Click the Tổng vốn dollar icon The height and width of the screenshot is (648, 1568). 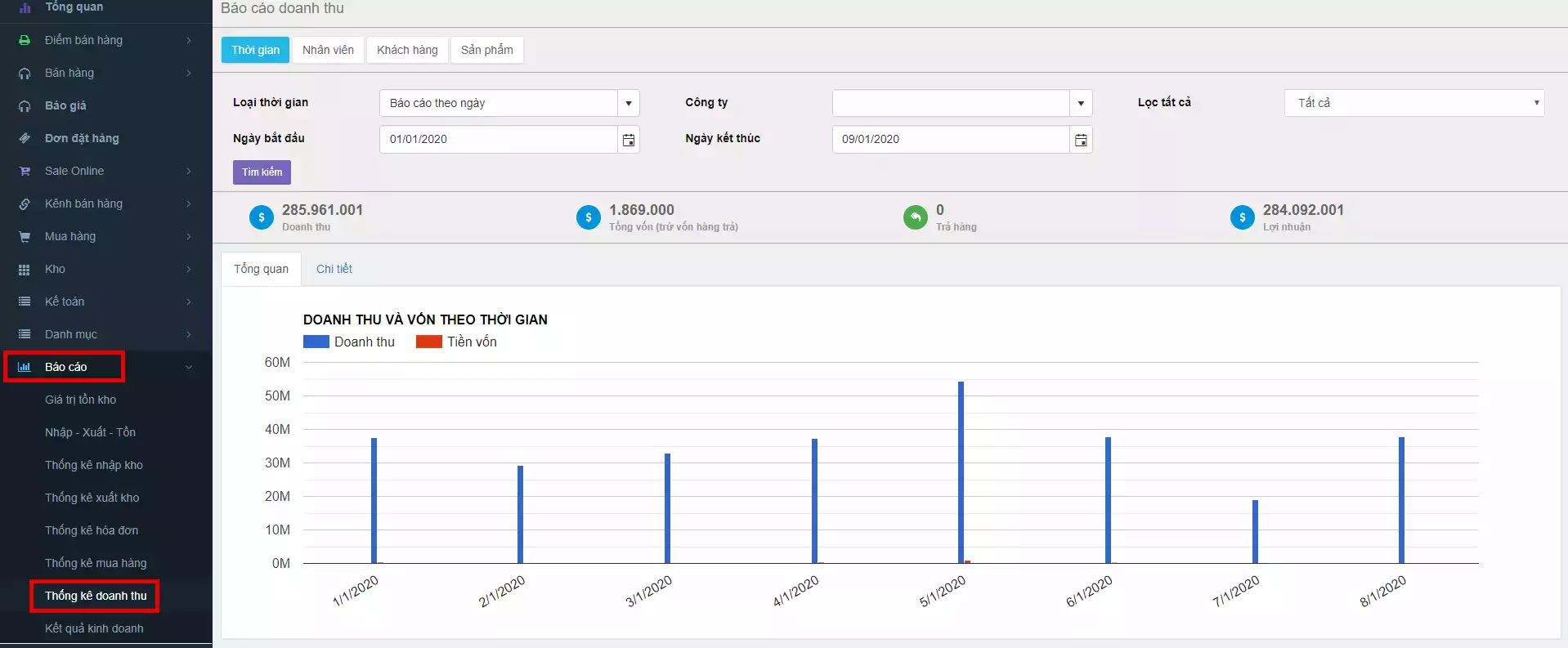[589, 217]
